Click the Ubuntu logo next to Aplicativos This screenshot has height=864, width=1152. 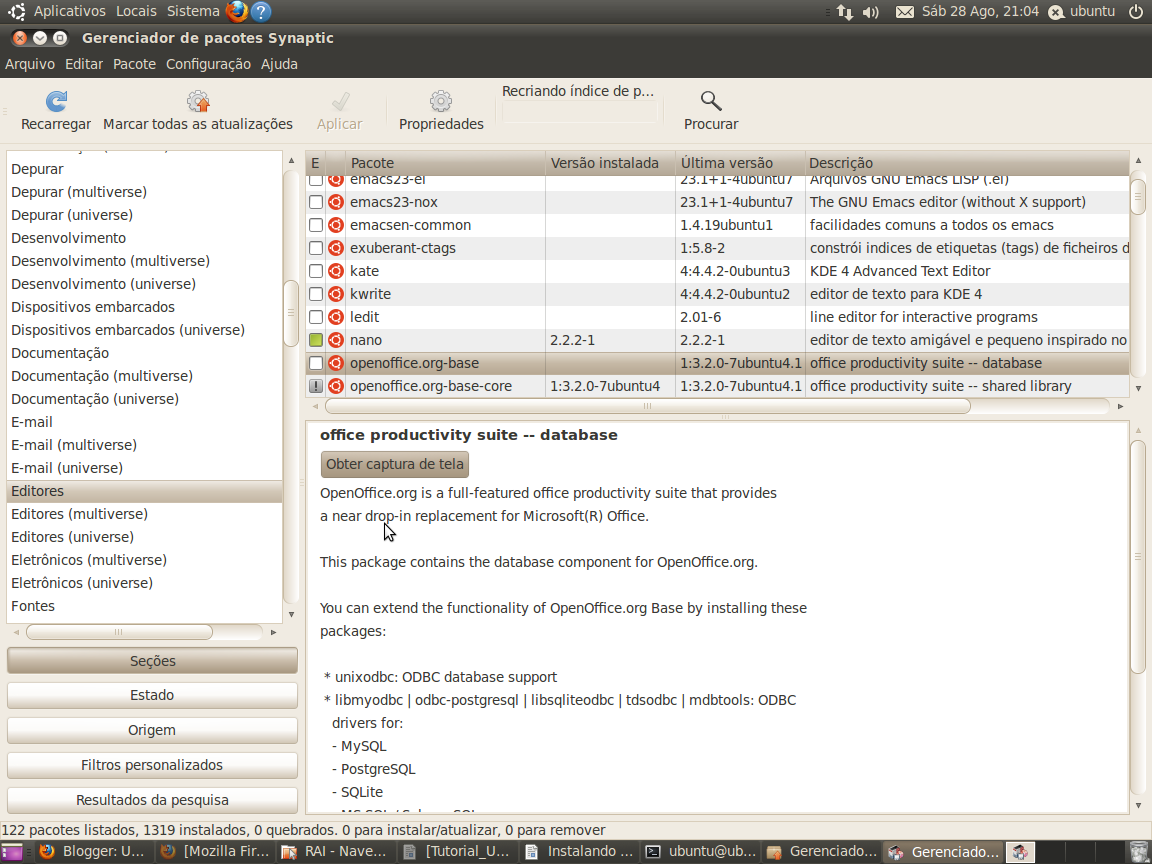pyautogui.click(x=16, y=11)
